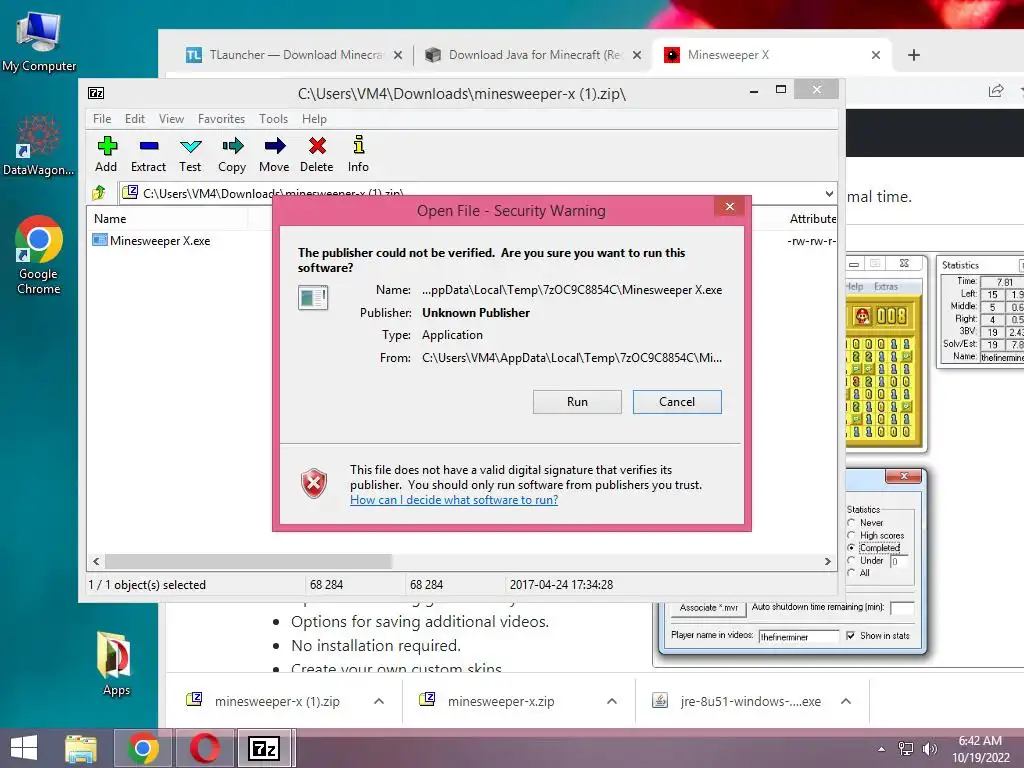Click the application file icon in dialog
The image size is (1024, 768).
pos(313,298)
